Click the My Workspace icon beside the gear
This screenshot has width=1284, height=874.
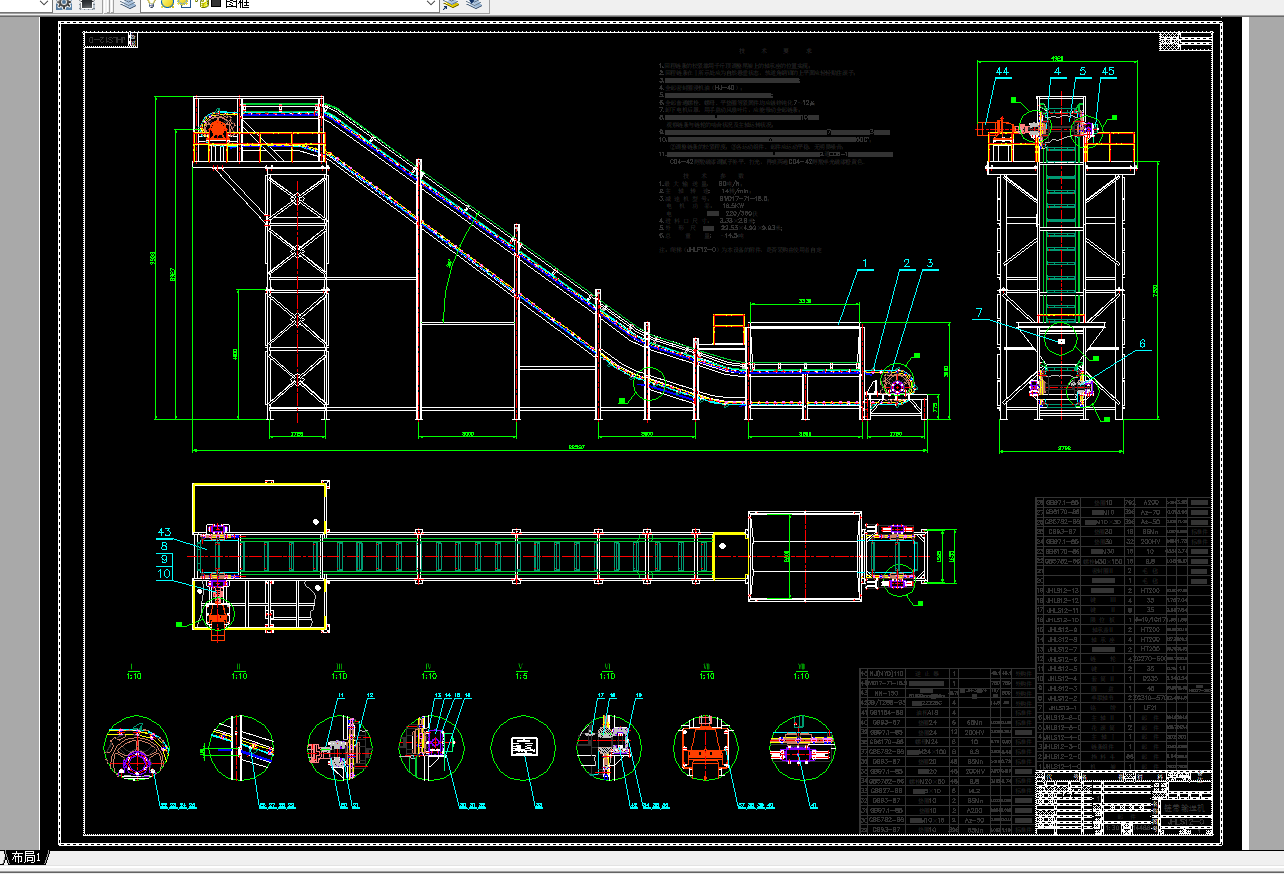[x=87, y=4]
